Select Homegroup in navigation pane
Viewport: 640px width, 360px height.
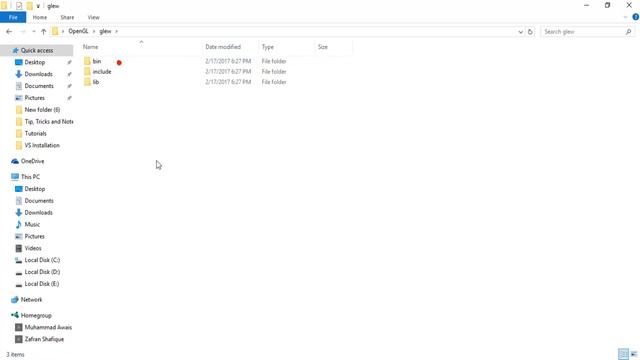[36, 316]
